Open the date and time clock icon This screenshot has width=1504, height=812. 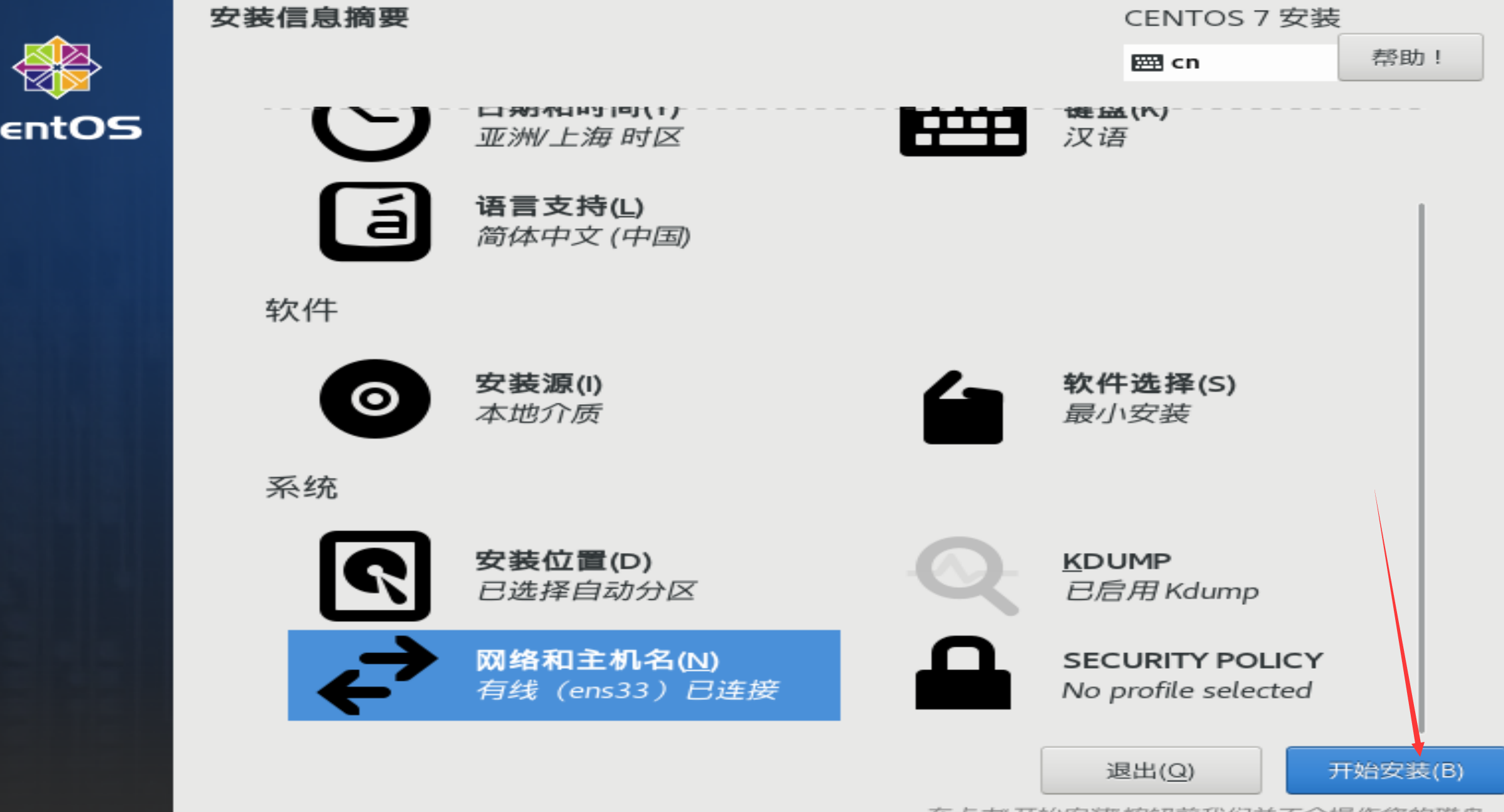point(371,133)
